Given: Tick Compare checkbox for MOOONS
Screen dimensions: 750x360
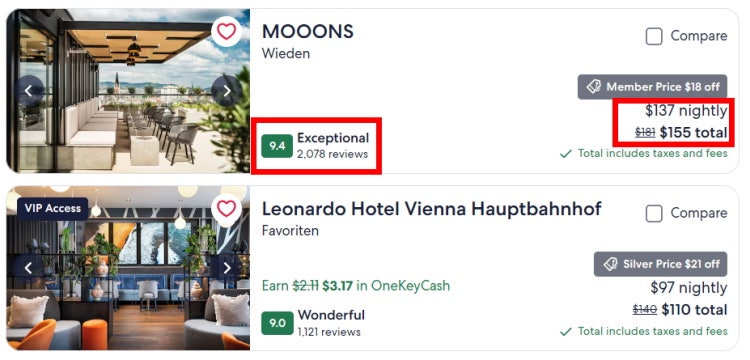Looking at the screenshot, I should 654,36.
